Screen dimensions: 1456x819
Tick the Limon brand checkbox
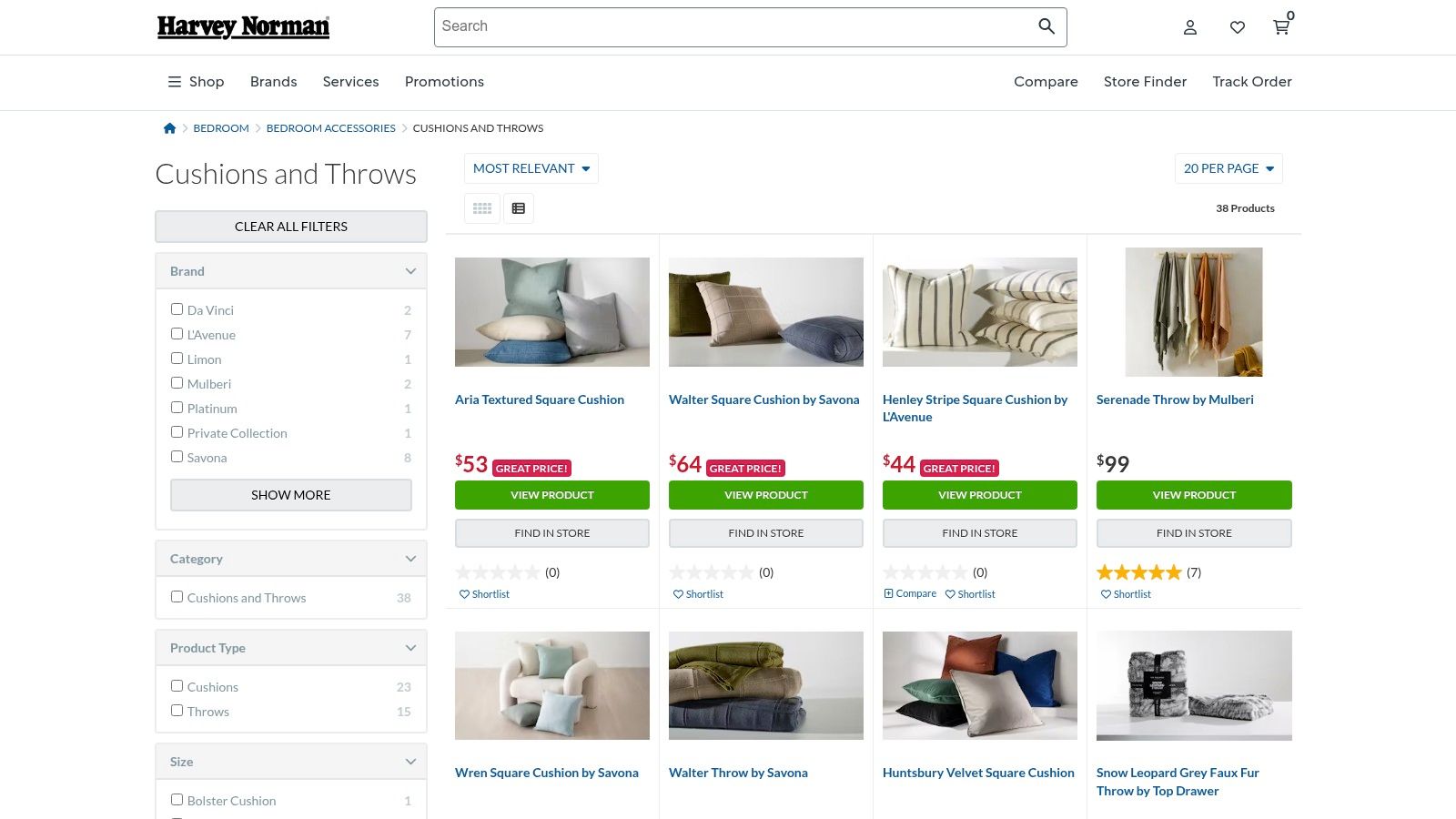177,359
